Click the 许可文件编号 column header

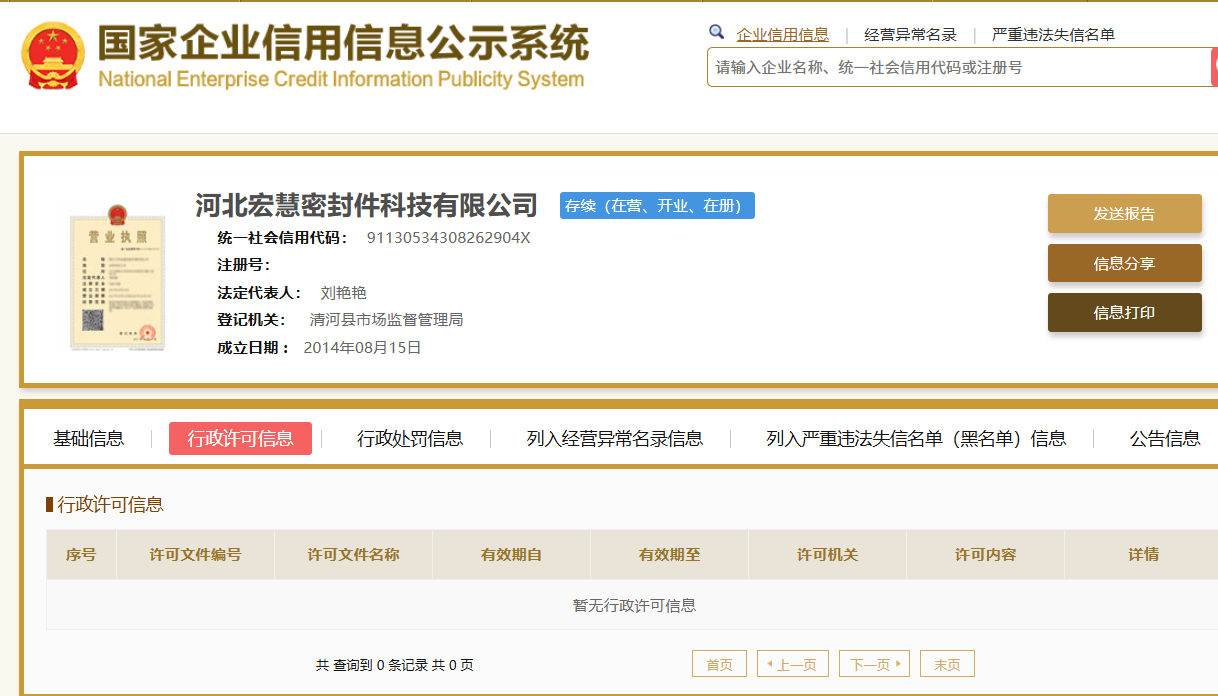coord(195,554)
